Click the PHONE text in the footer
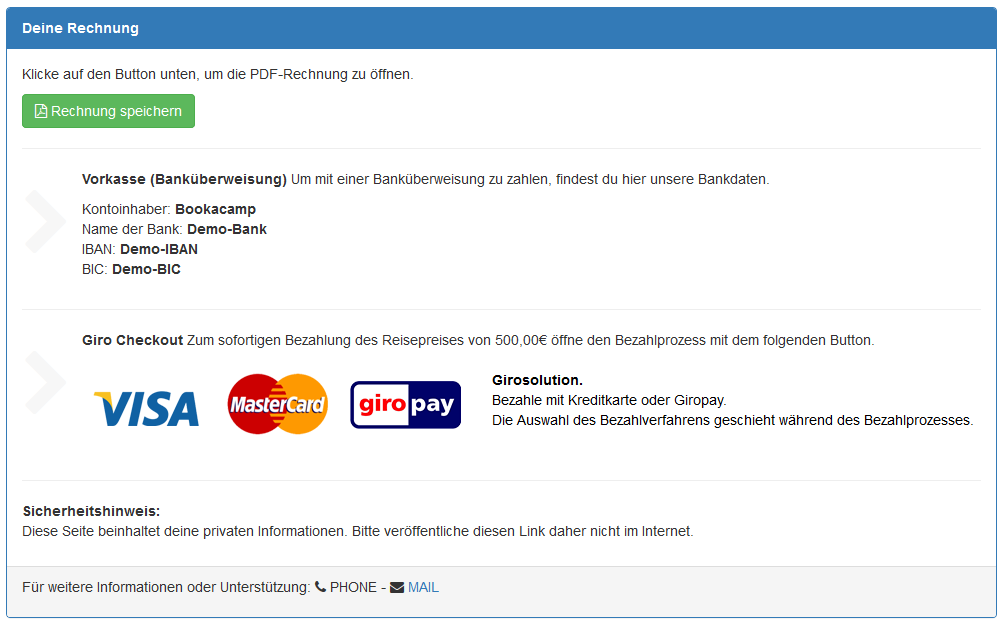 pyautogui.click(x=353, y=587)
